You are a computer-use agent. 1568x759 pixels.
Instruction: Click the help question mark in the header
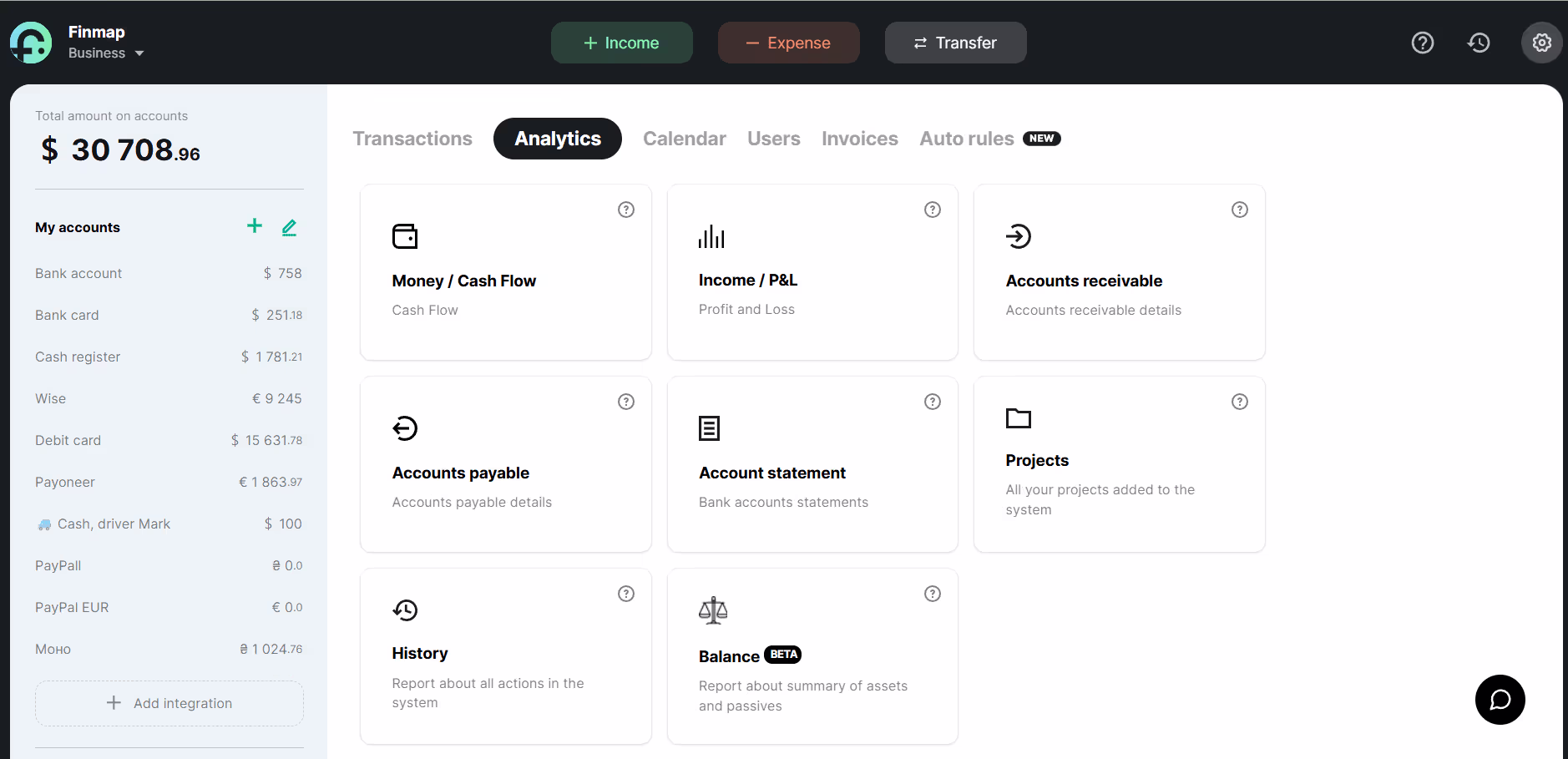tap(1422, 42)
